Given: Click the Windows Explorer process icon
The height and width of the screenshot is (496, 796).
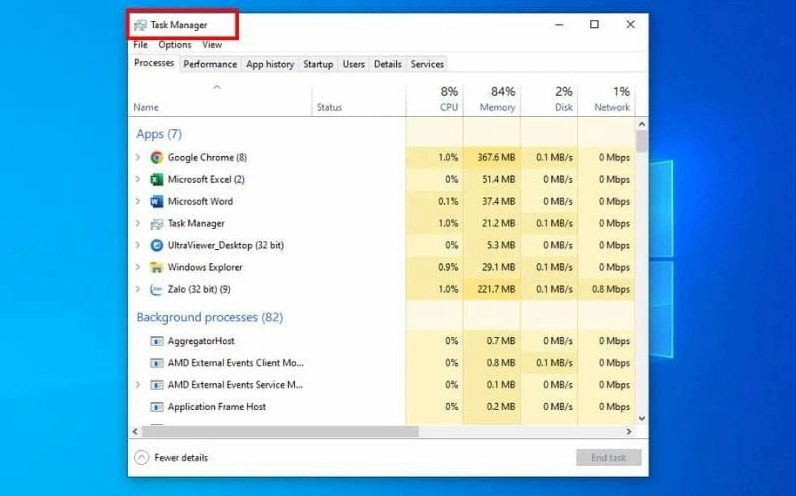Looking at the screenshot, I should pyautogui.click(x=156, y=267).
